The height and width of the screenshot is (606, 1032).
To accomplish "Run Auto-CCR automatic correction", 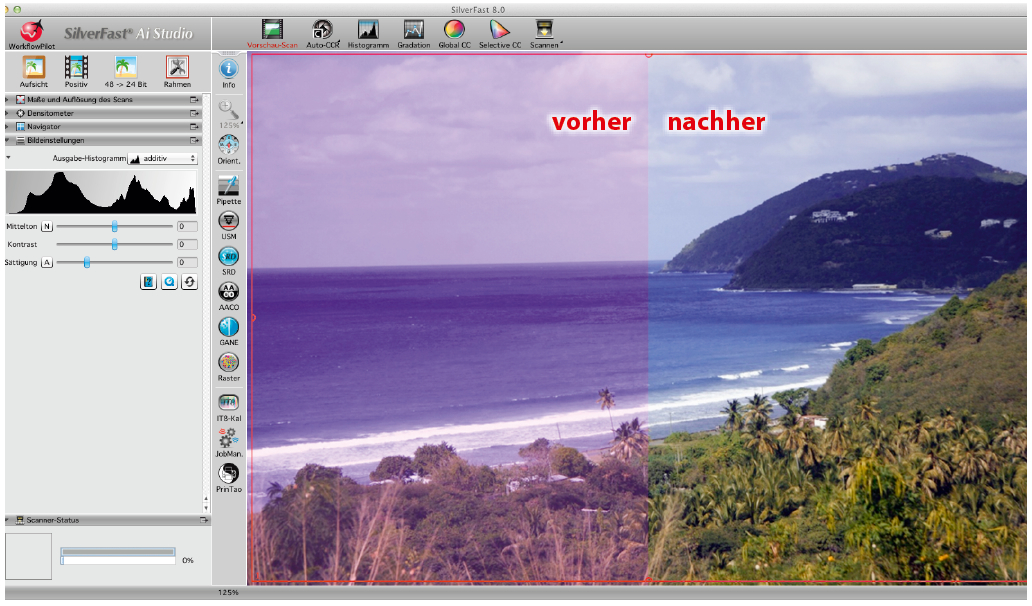I will click(322, 34).
